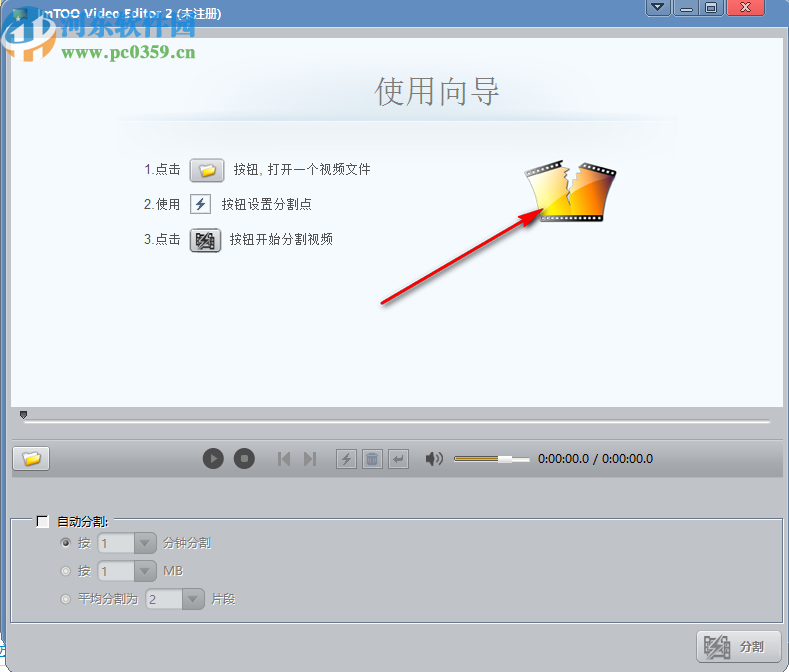The width and height of the screenshot is (789, 672).
Task: Open the title bar dropdown menu arrow
Action: click(x=658, y=7)
